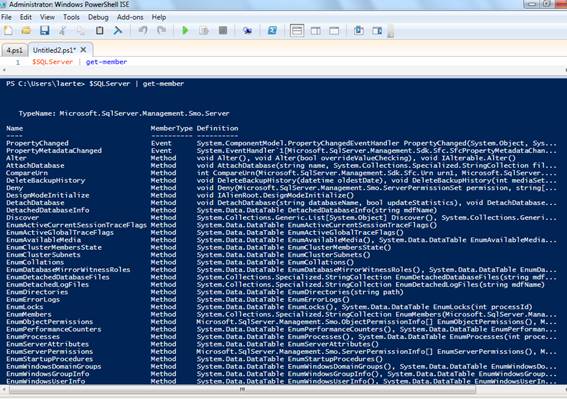The width and height of the screenshot is (567, 399).
Task: Copy selection with the Copy toolbar icon
Action: 81,30
